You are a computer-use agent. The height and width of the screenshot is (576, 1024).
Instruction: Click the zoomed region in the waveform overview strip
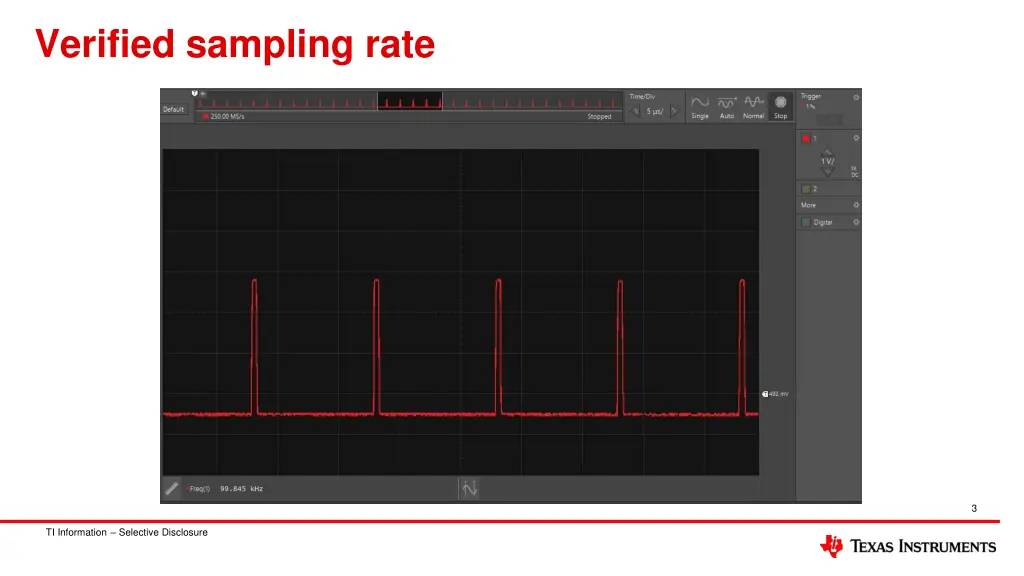click(410, 101)
